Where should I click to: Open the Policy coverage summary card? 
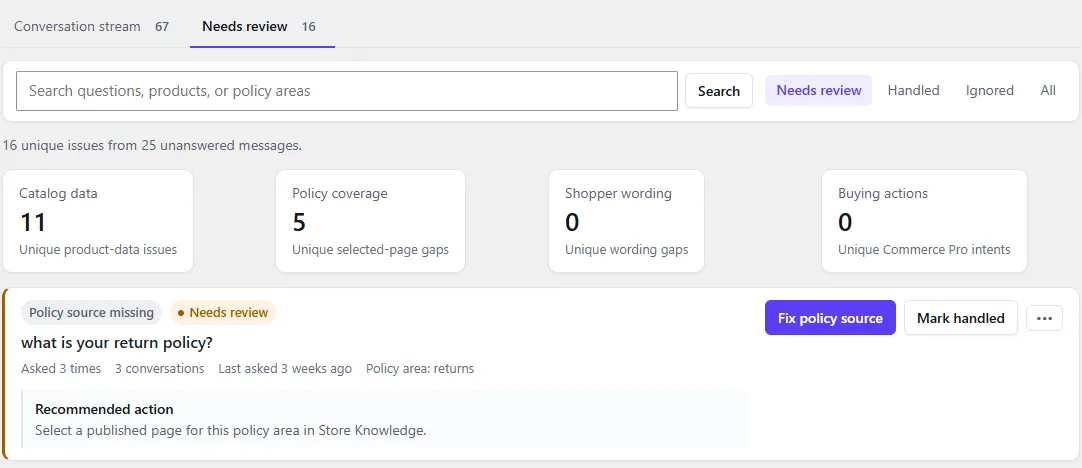[371, 221]
